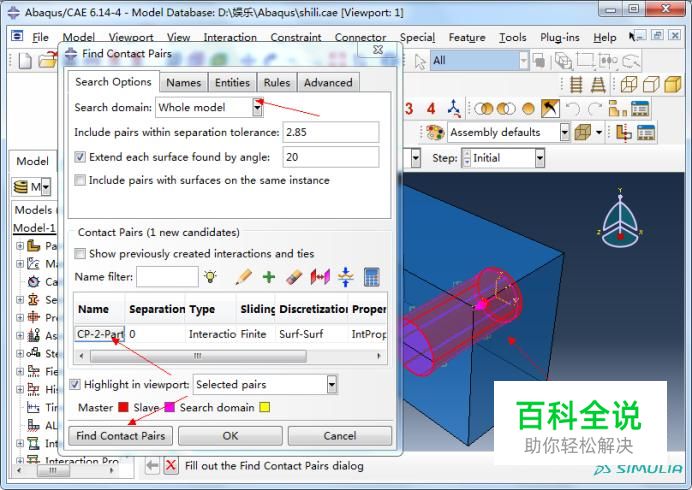Image resolution: width=692 pixels, height=490 pixels.
Task: Select the CP-2-Part contact pair row
Action: pyautogui.click(x=230, y=334)
